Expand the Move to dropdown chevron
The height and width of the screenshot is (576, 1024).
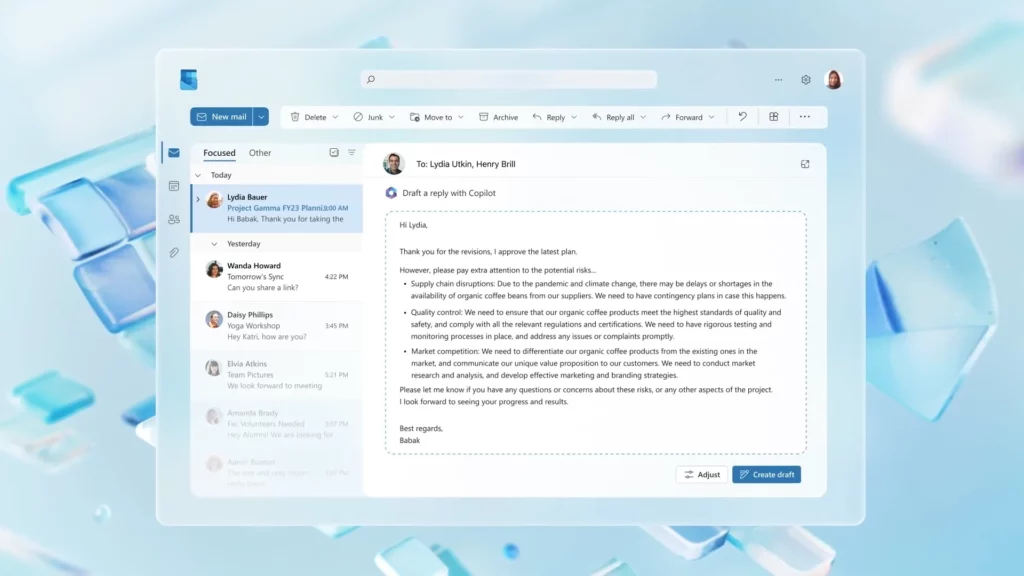(x=461, y=118)
